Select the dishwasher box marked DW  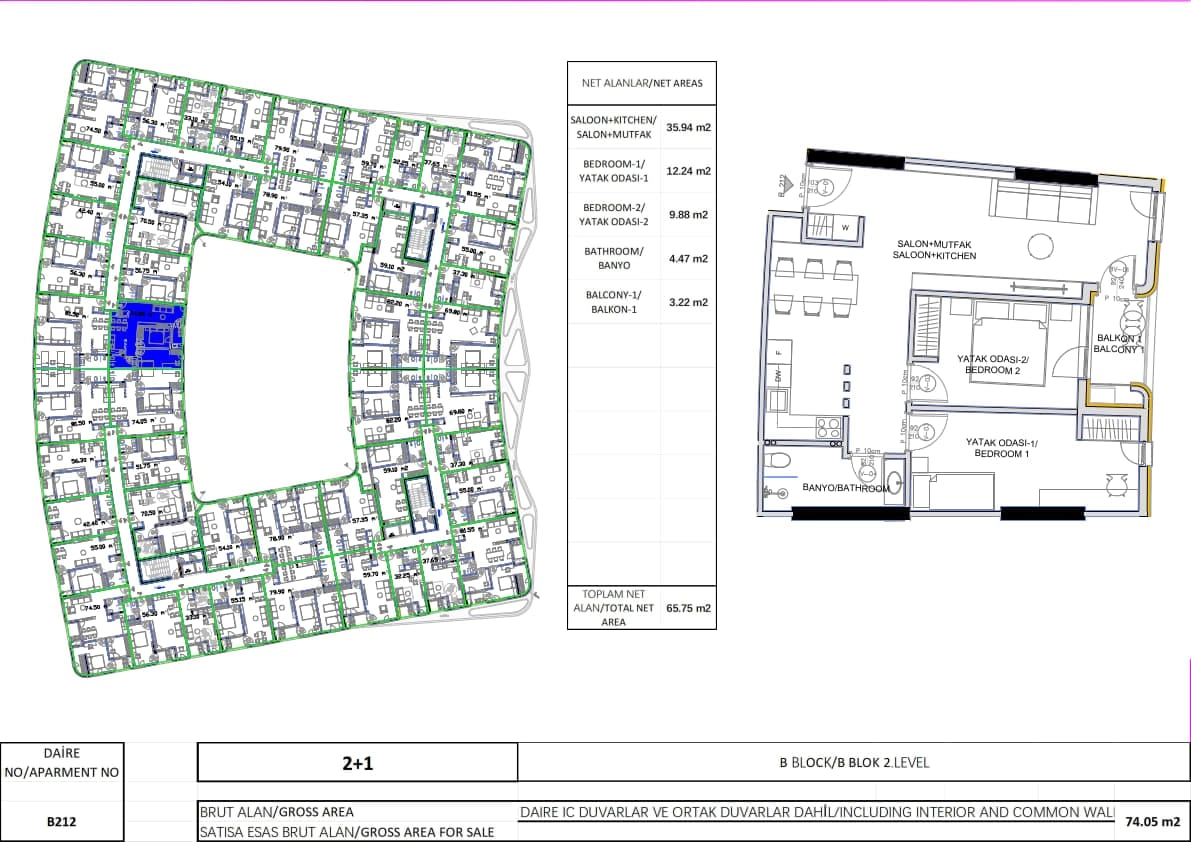(x=779, y=377)
